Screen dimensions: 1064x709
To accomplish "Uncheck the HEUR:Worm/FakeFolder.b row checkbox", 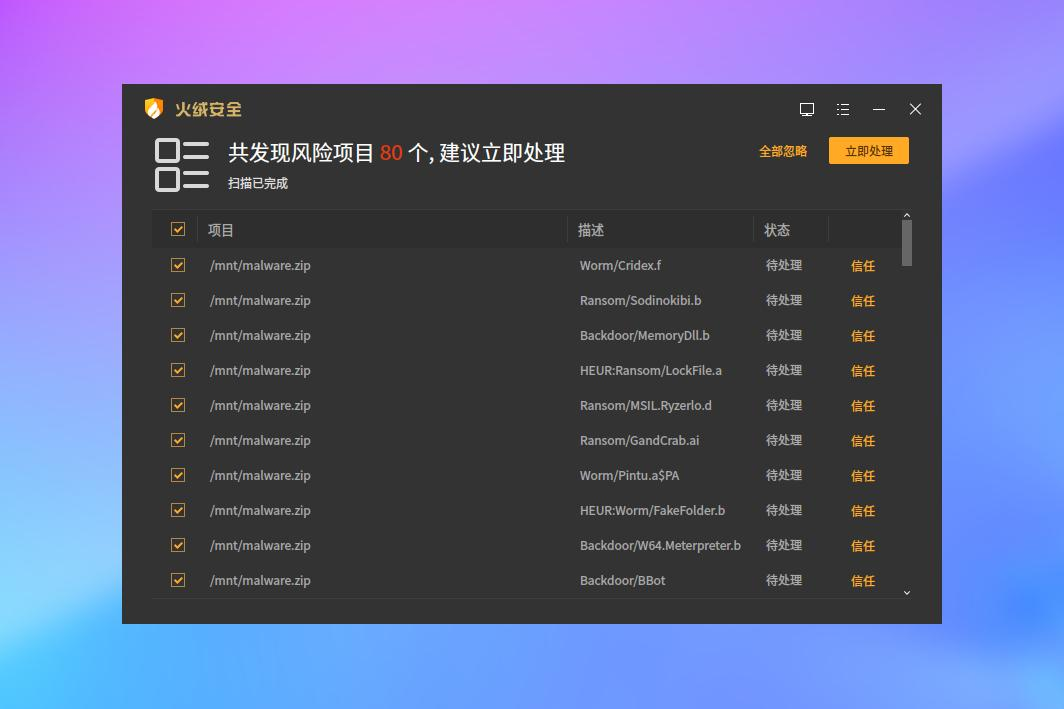I will click(178, 510).
